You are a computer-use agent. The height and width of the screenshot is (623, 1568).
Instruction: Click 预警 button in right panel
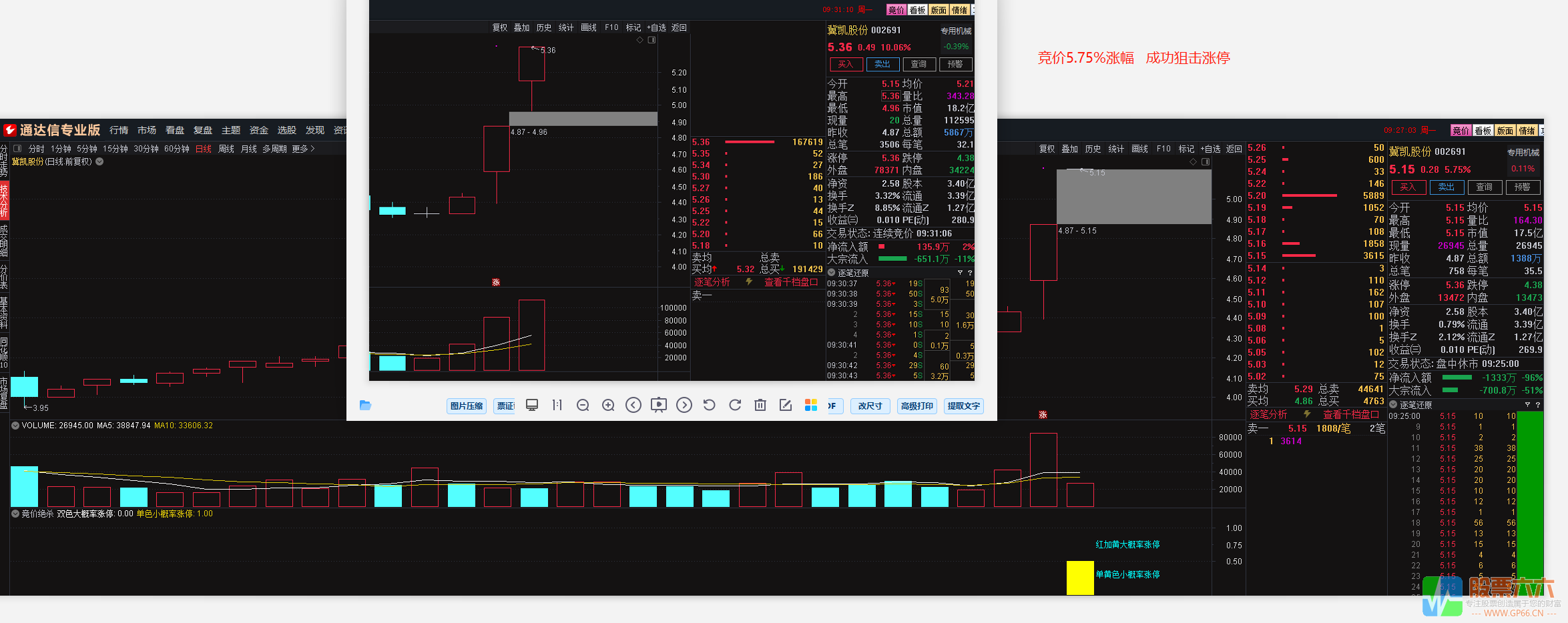click(1522, 187)
